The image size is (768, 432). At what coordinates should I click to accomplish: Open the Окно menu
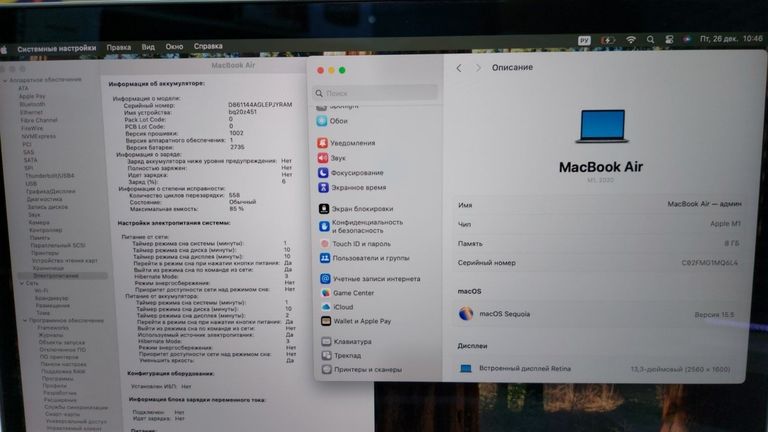(174, 47)
